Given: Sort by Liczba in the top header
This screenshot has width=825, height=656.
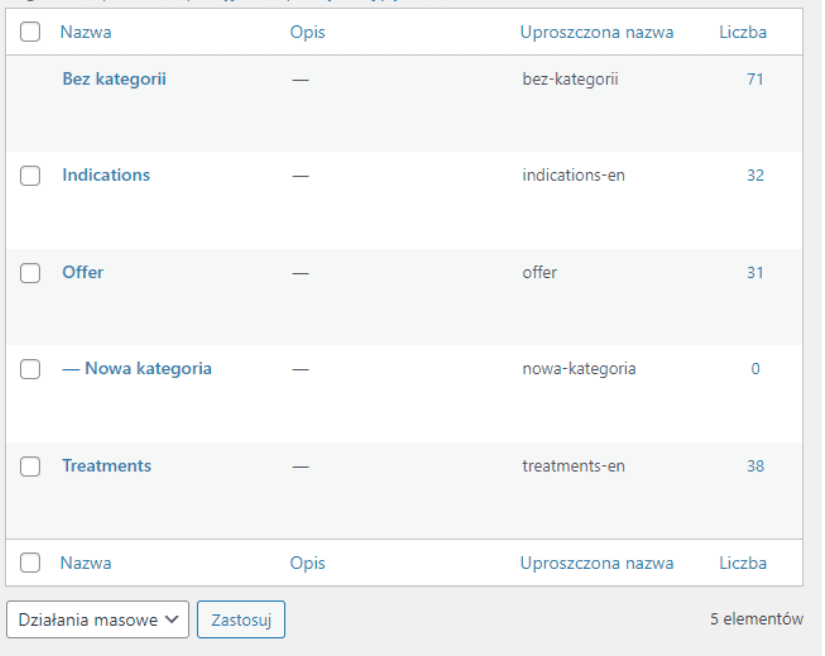Looking at the screenshot, I should [x=743, y=32].
